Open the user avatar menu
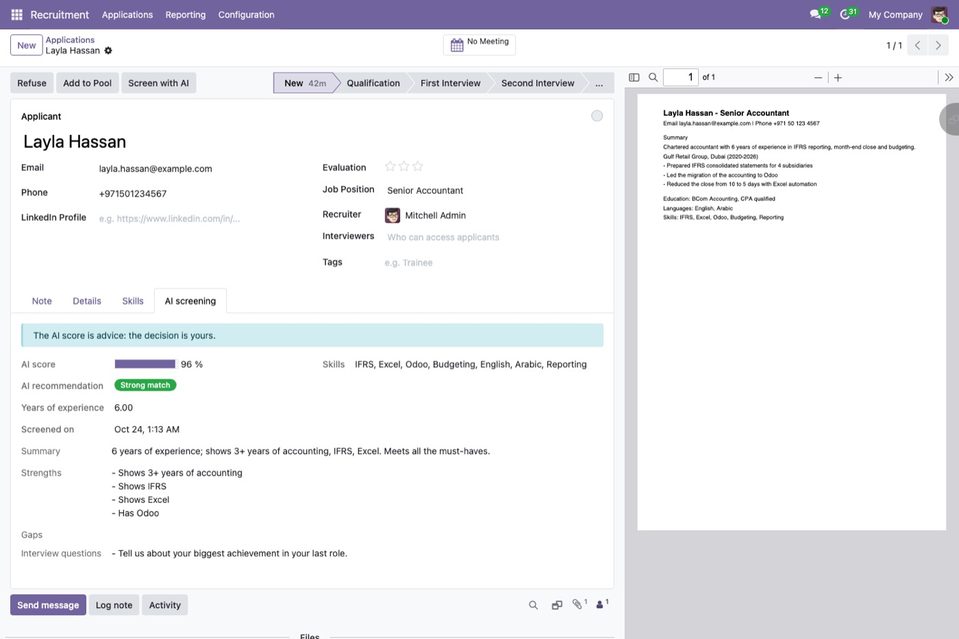The width and height of the screenshot is (959, 639). [939, 15]
